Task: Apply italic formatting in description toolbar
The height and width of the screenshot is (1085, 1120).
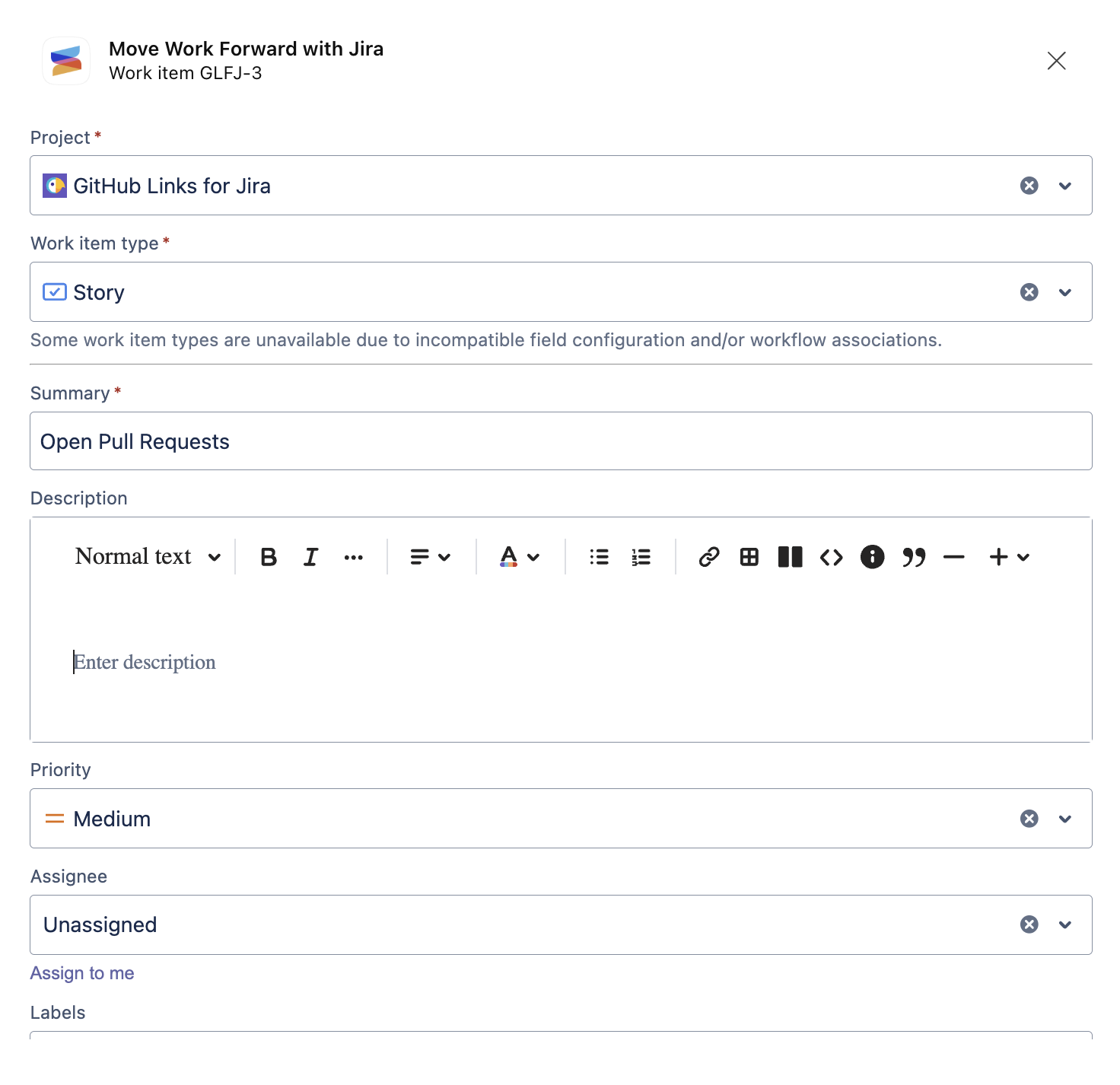Action: (x=310, y=557)
